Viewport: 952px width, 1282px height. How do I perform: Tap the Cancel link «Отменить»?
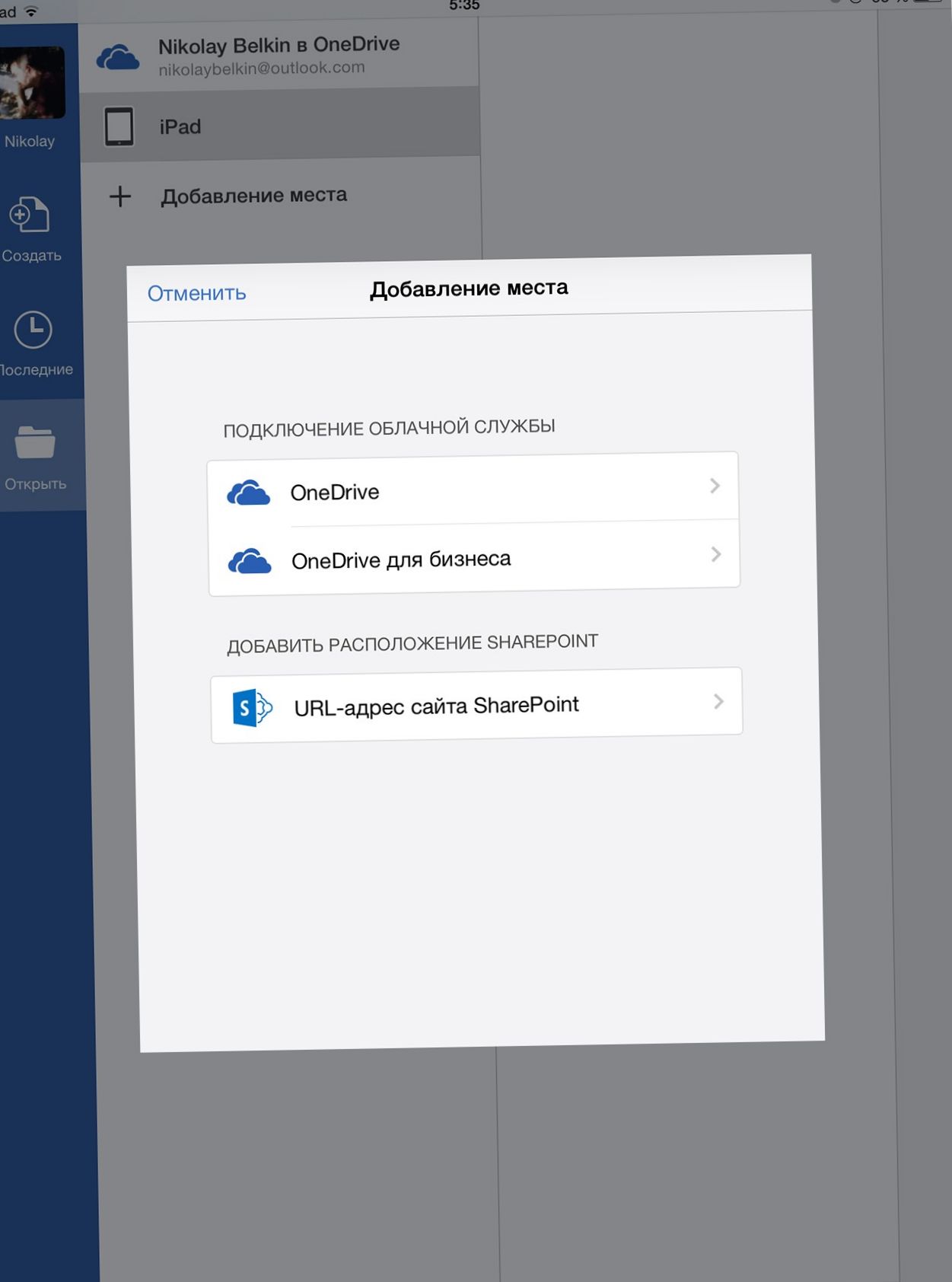pos(196,293)
